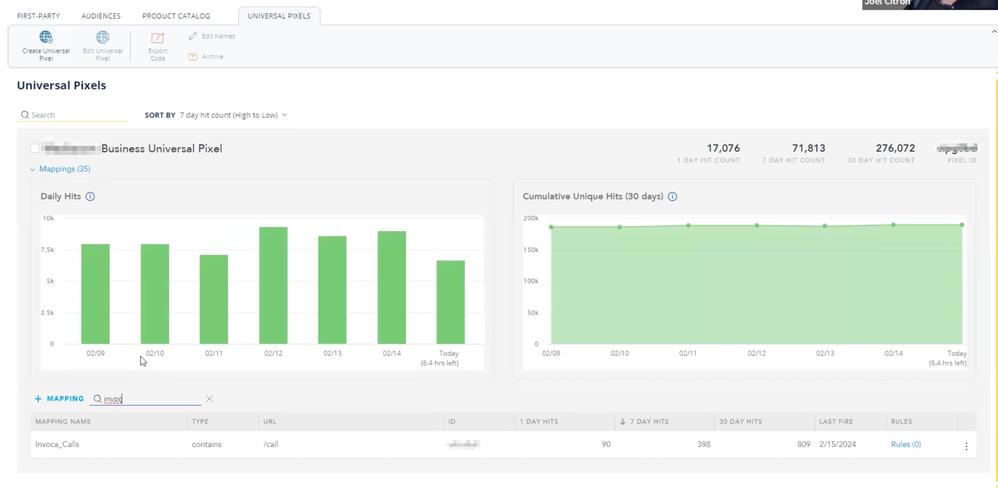Viewport: 998px width, 488px height.
Task: Click the 809 thirty day hits value
Action: click(x=804, y=445)
